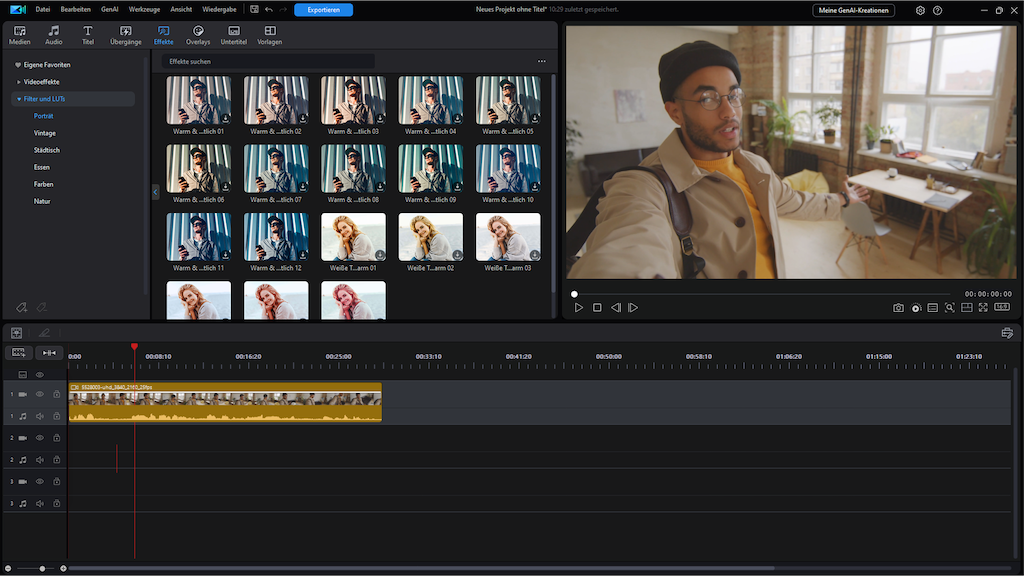
Task: Open the 16:9 aspect ratio dropdown
Action: click(1001, 308)
